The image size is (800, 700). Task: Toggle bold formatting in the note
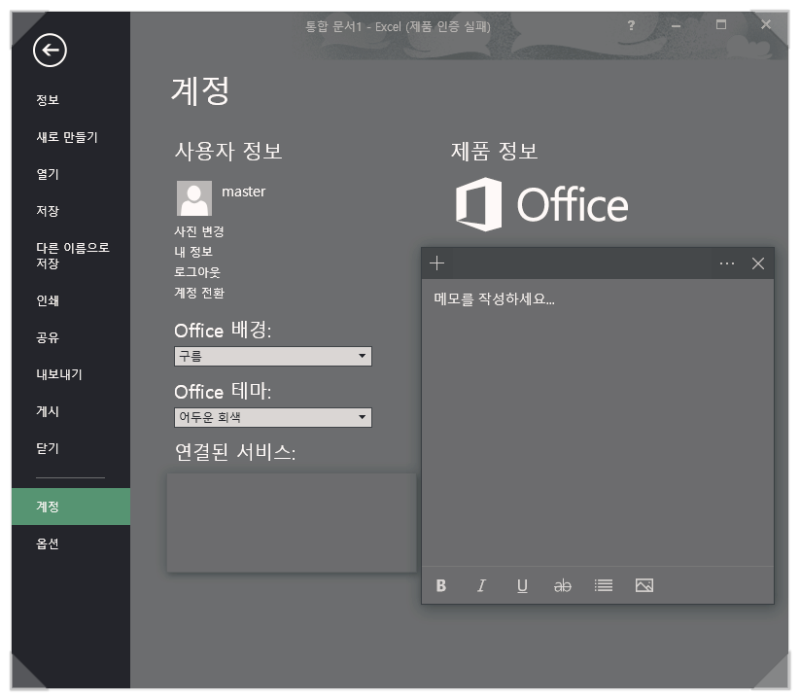coord(441,585)
